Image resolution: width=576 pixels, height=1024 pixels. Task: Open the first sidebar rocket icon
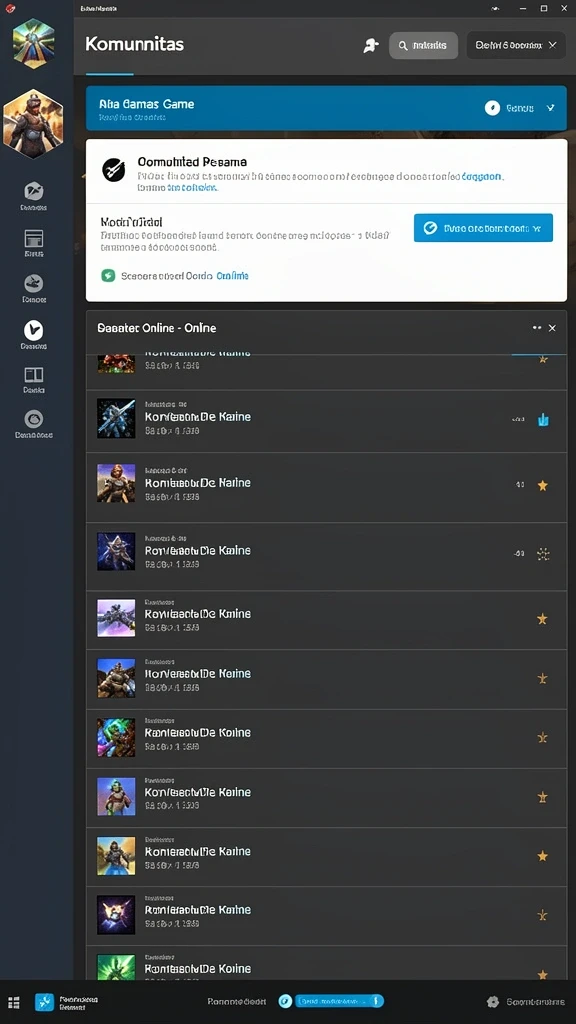click(x=33, y=191)
